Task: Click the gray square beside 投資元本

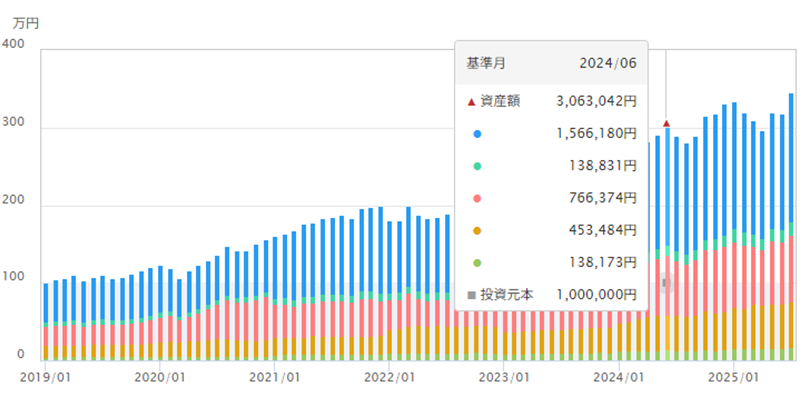Action: click(x=472, y=295)
